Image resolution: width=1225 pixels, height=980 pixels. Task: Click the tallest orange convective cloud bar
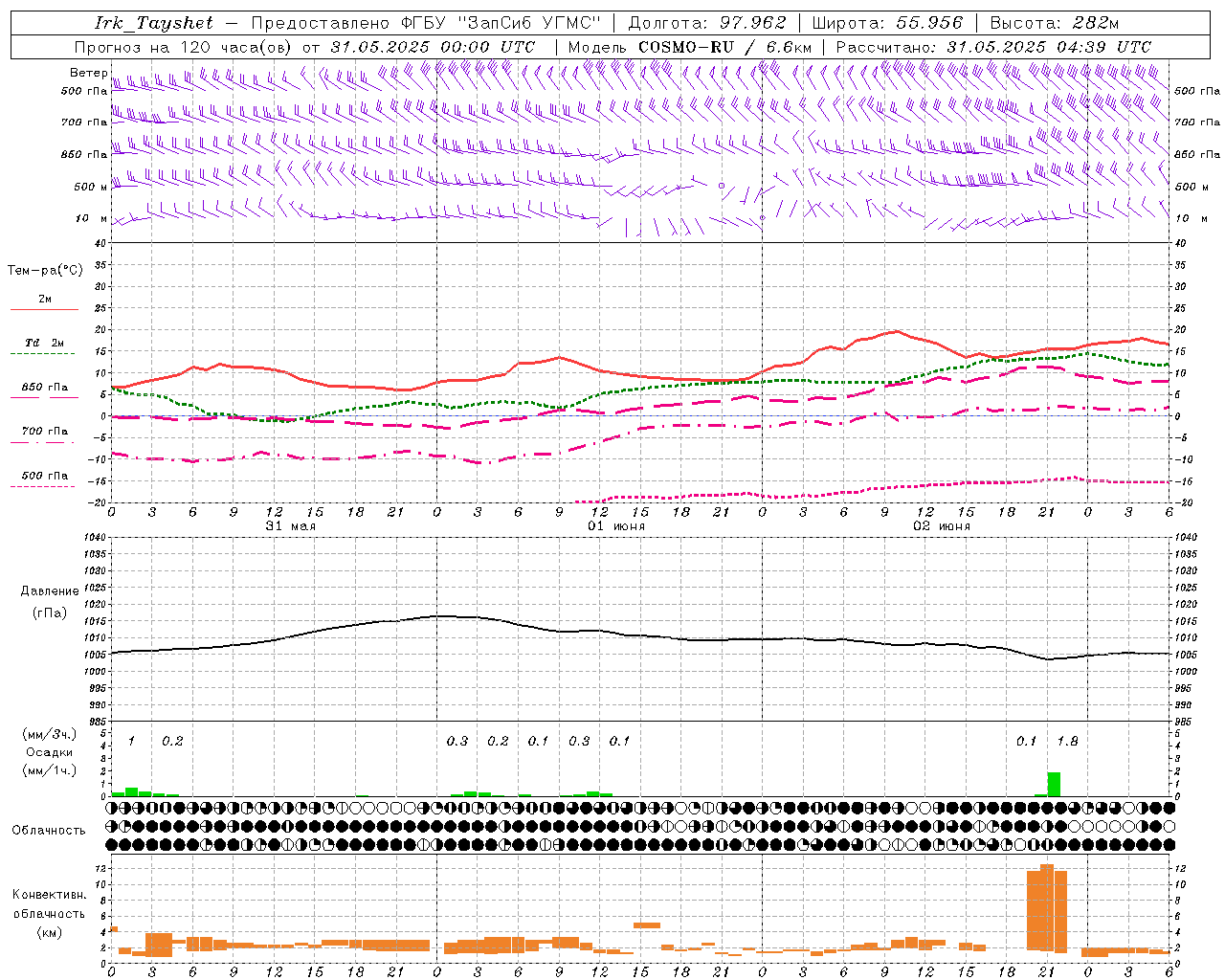tap(1046, 907)
